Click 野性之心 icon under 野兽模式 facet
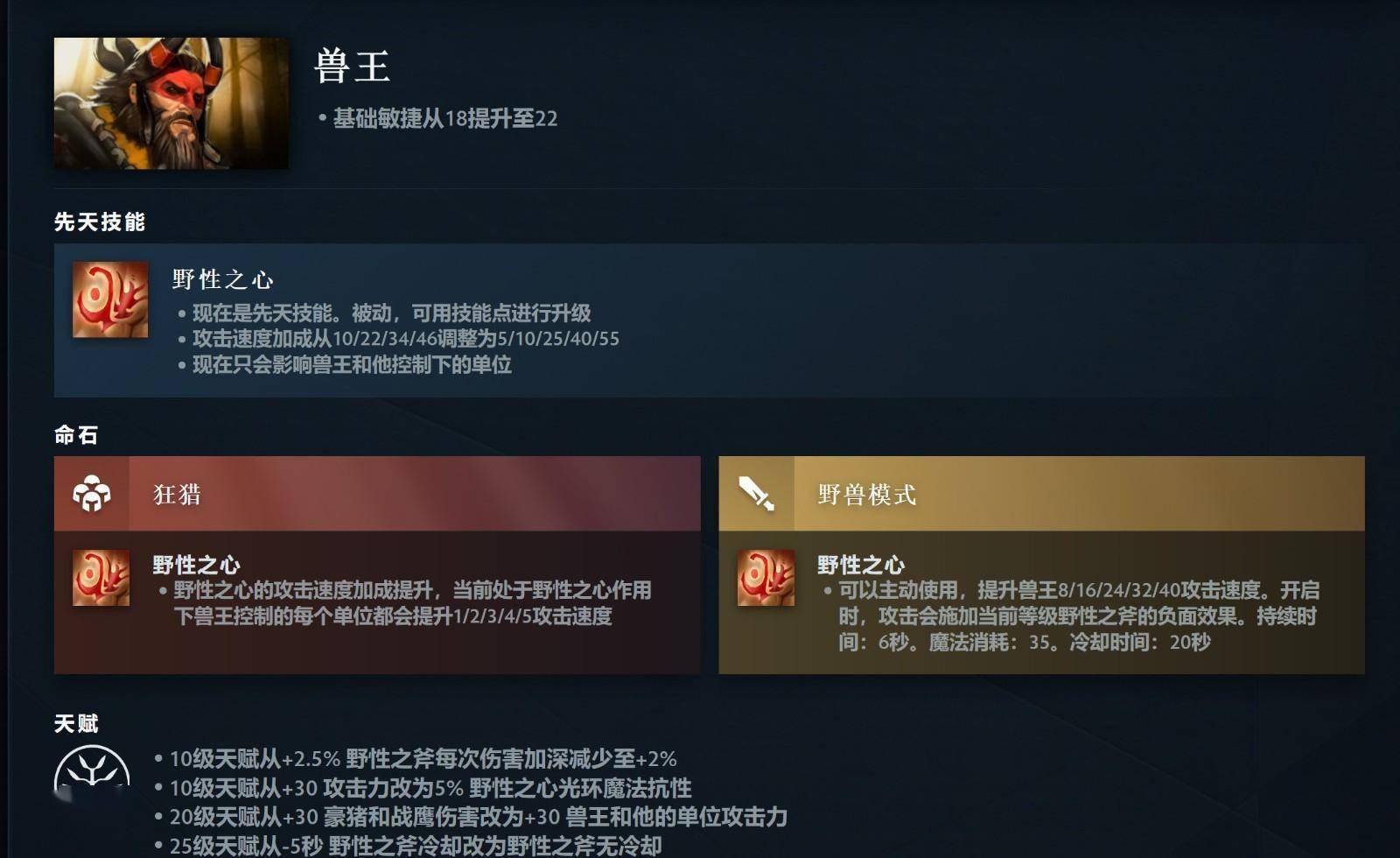The image size is (1400, 858). pos(766,578)
